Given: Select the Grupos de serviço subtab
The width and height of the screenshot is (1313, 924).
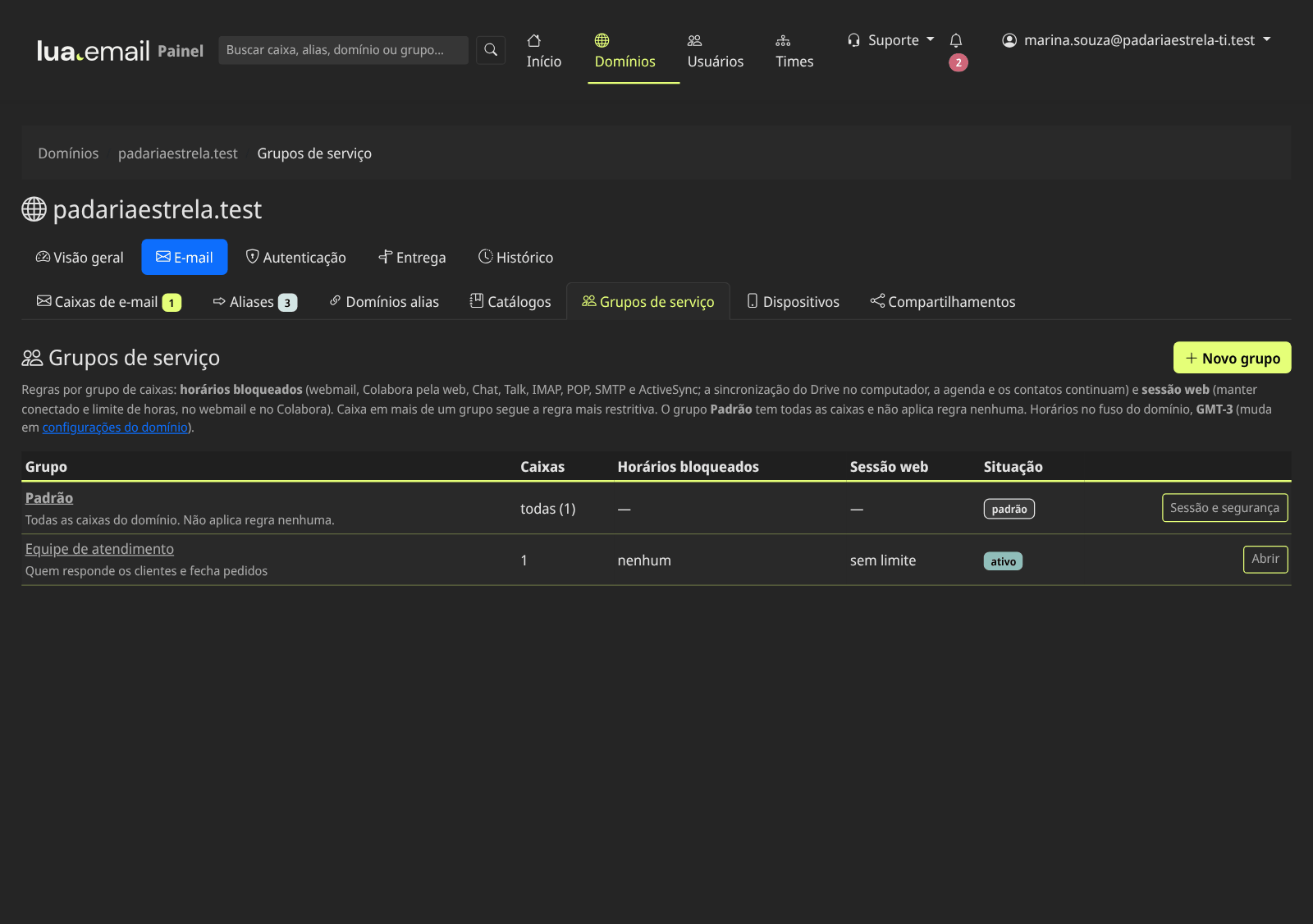Looking at the screenshot, I should pos(648,302).
